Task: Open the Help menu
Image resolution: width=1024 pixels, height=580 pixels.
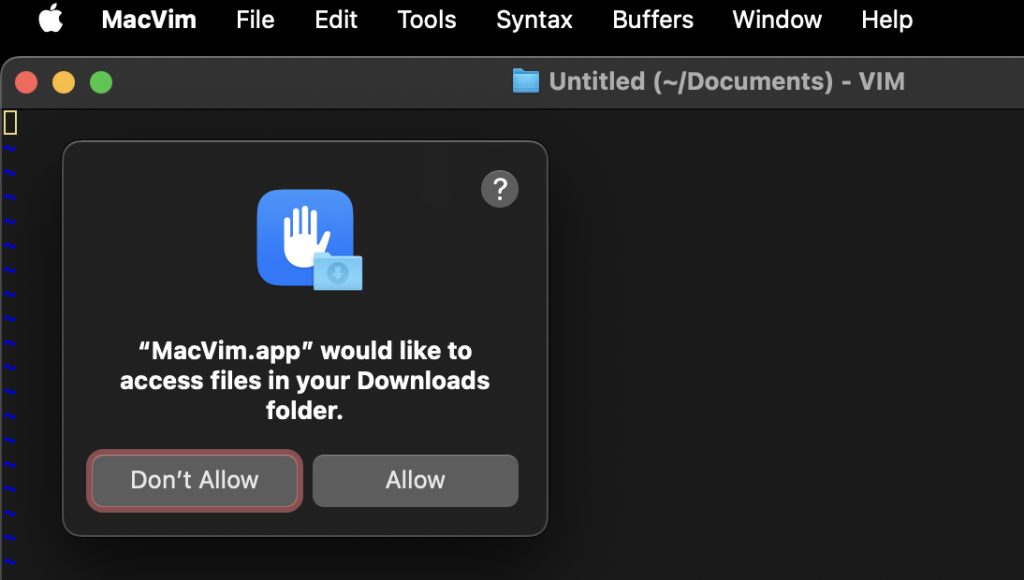Action: [x=887, y=20]
